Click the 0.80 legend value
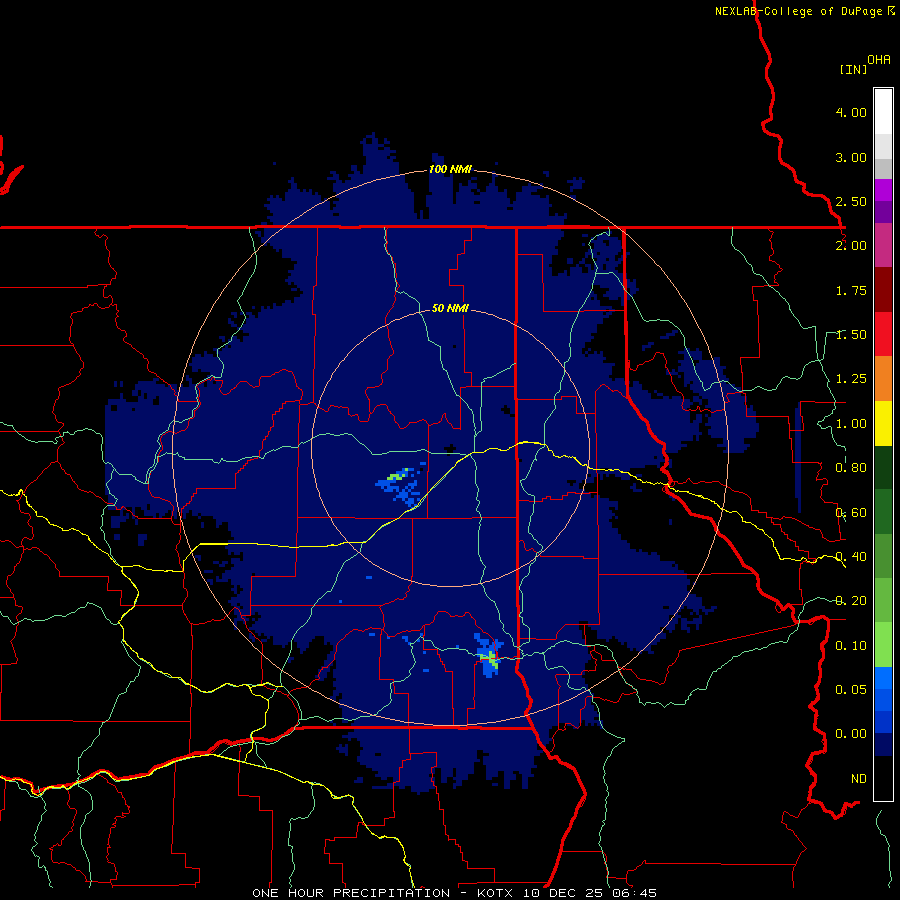The width and height of the screenshot is (900, 900). (851, 468)
